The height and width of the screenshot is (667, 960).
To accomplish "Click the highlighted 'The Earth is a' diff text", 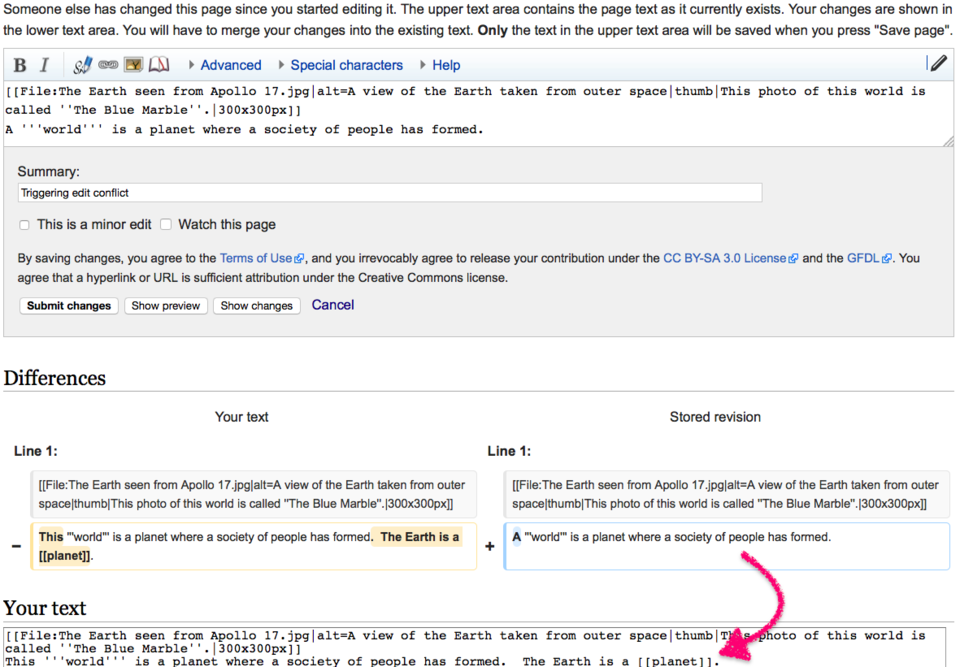I will tap(419, 537).
